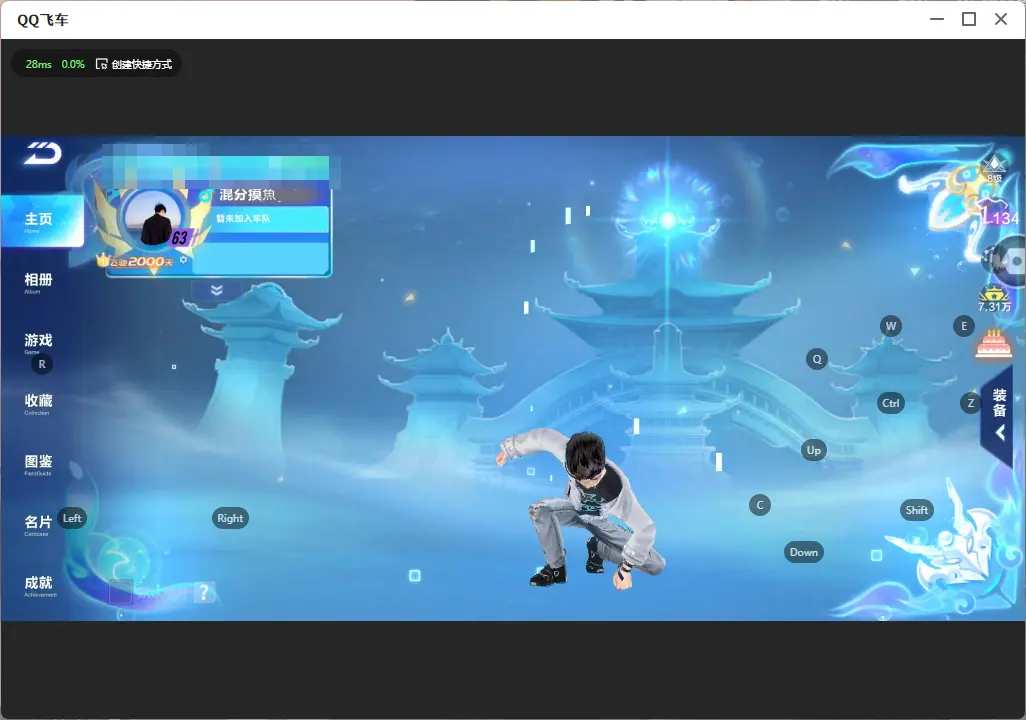Viewport: 1026px width, 720px height.
Task: Click the 暂未加入车队 team status
Action: coord(243,218)
